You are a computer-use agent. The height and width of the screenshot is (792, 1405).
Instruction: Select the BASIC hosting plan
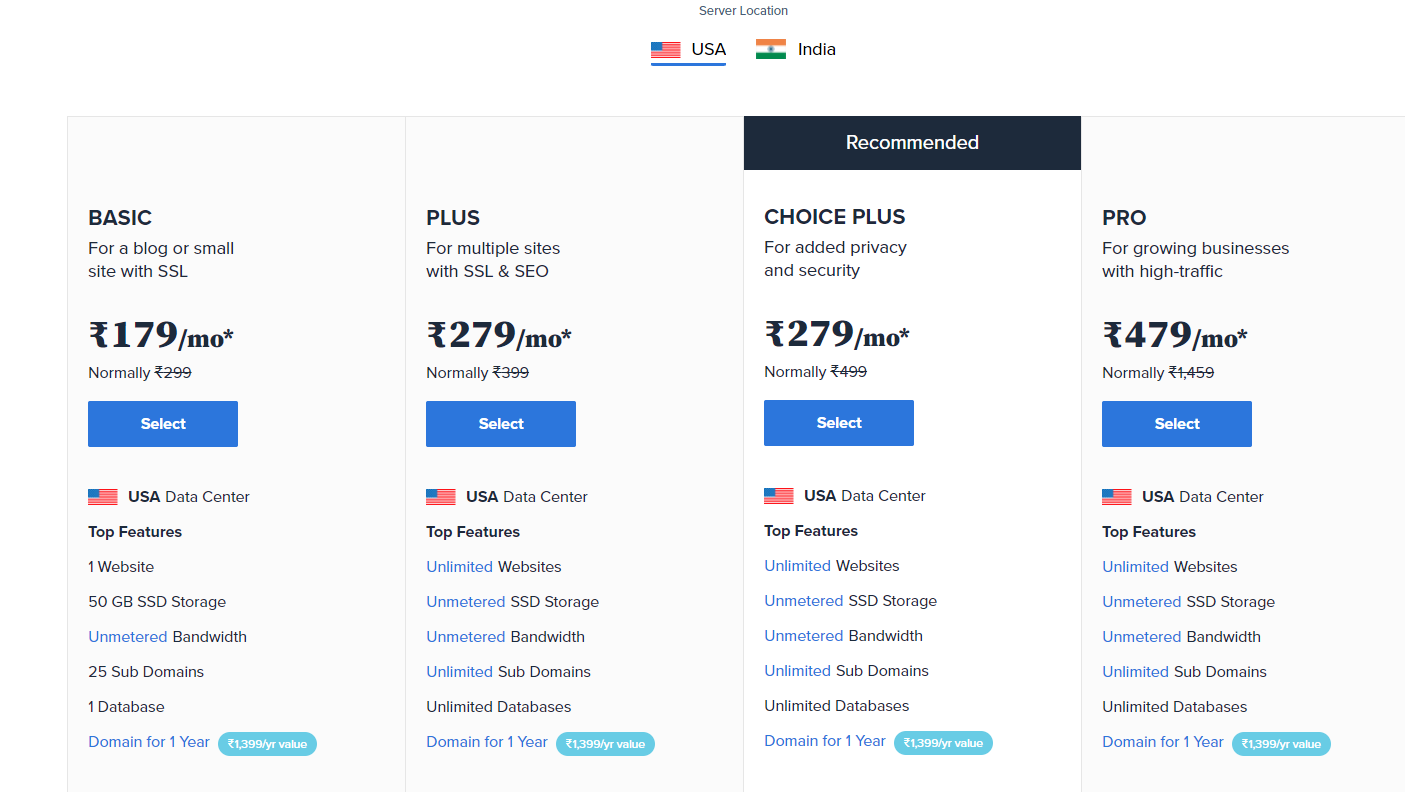click(163, 424)
